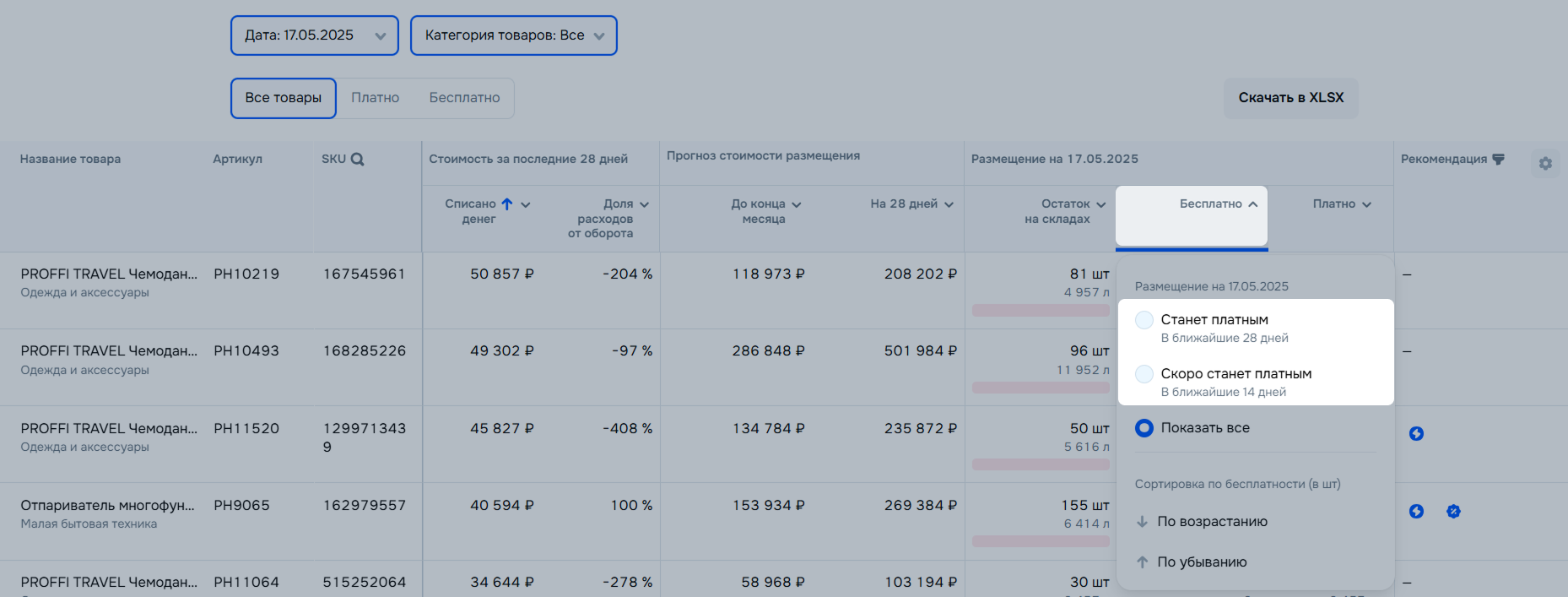Click first blue recommendation icon in PH9065 row
Screen dimensions: 1568x597
1416,511
